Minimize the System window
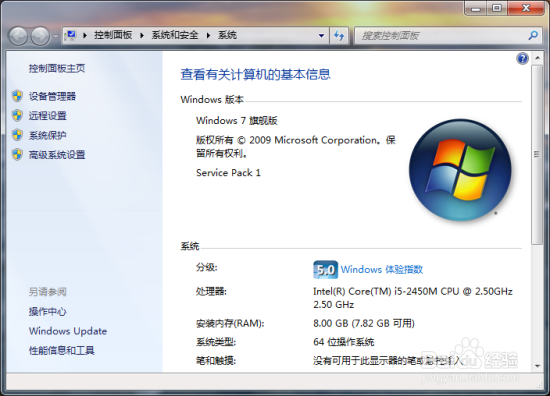This screenshot has width=550, height=396. coord(476,8)
